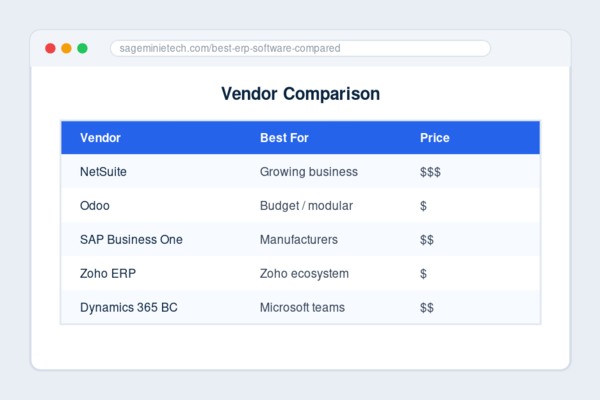Select the Zoho ERP vendor cell
The height and width of the screenshot is (400, 600).
(x=108, y=274)
